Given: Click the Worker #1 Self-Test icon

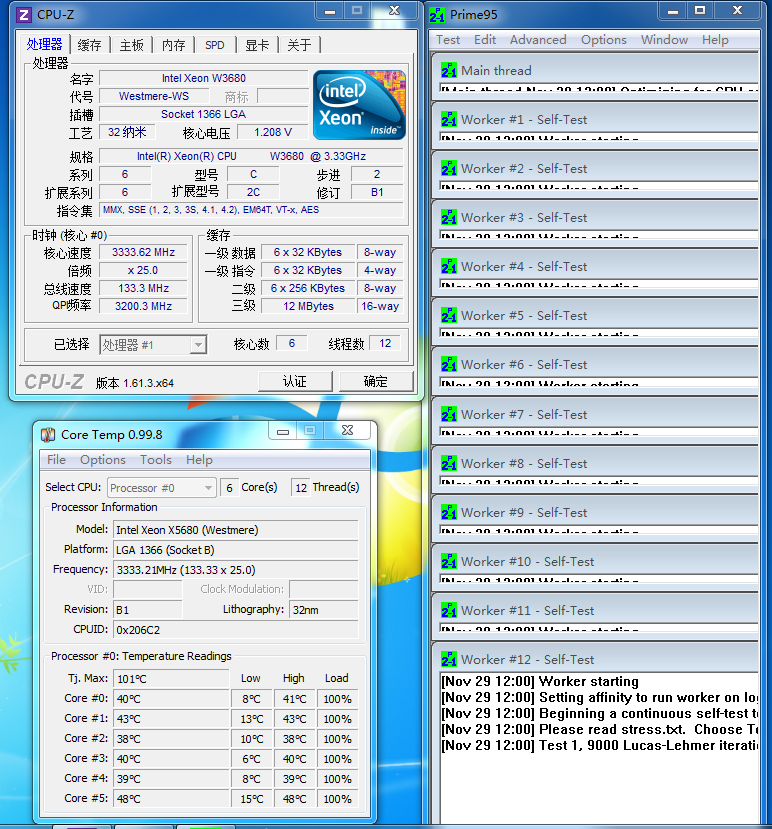Looking at the screenshot, I should (x=449, y=119).
